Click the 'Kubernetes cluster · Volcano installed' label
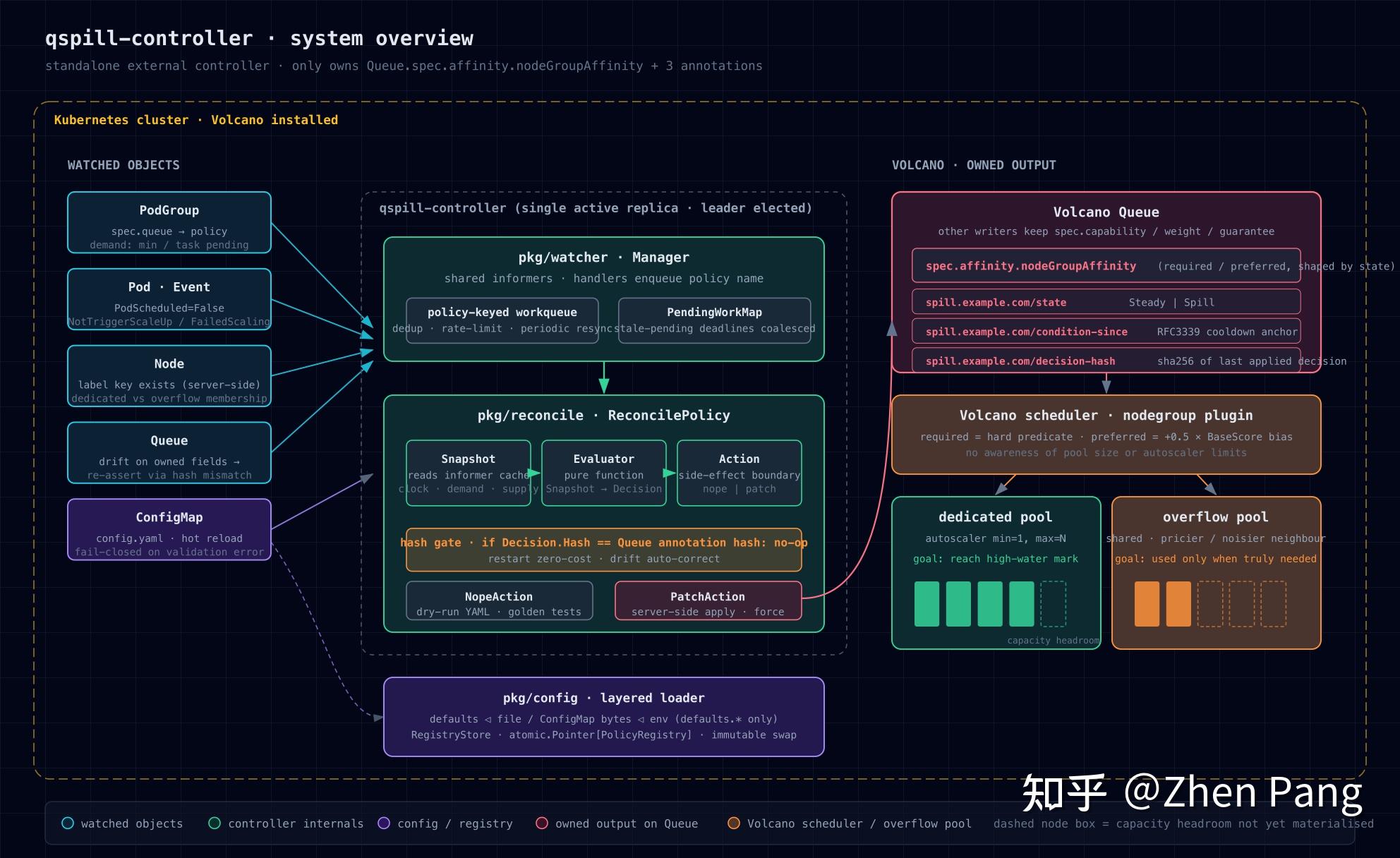The image size is (1400, 858). 196,120
